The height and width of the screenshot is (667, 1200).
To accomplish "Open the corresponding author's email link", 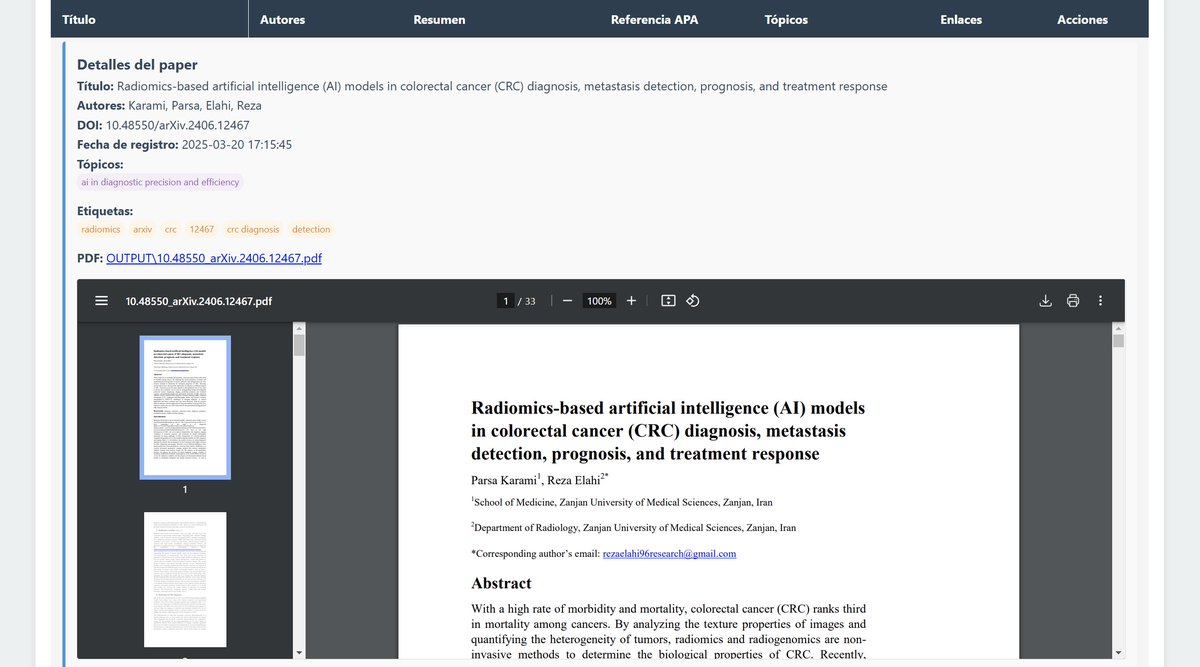I will coord(668,553).
